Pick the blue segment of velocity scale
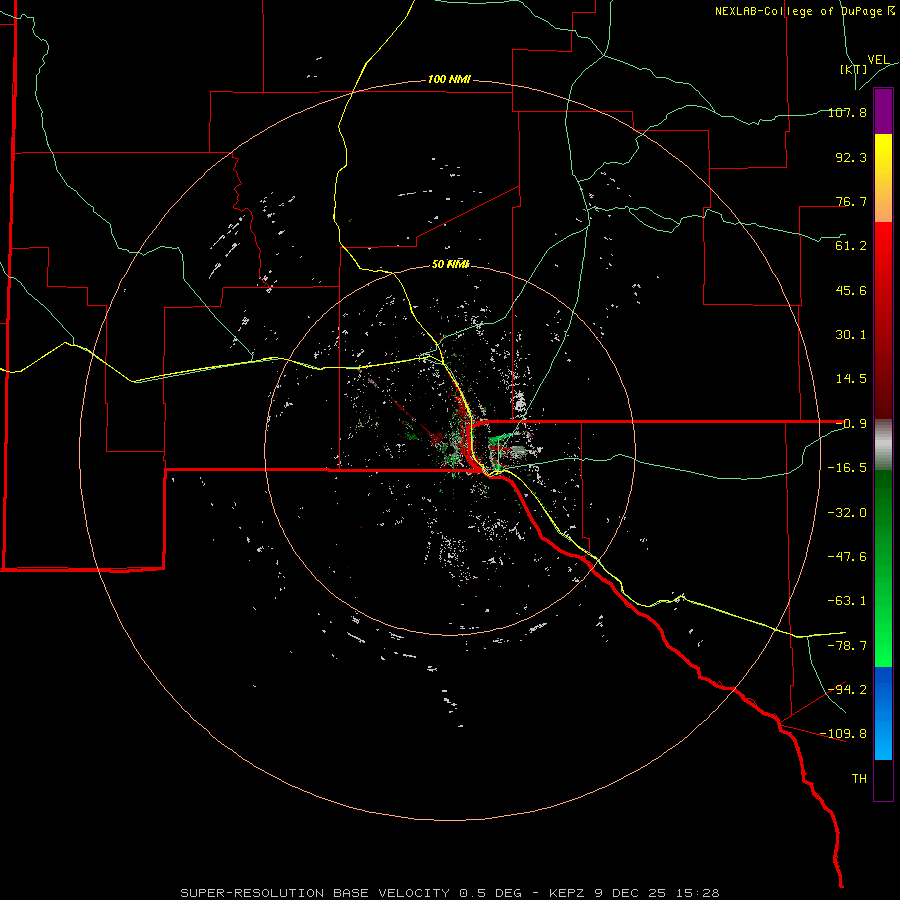 pyautogui.click(x=883, y=713)
